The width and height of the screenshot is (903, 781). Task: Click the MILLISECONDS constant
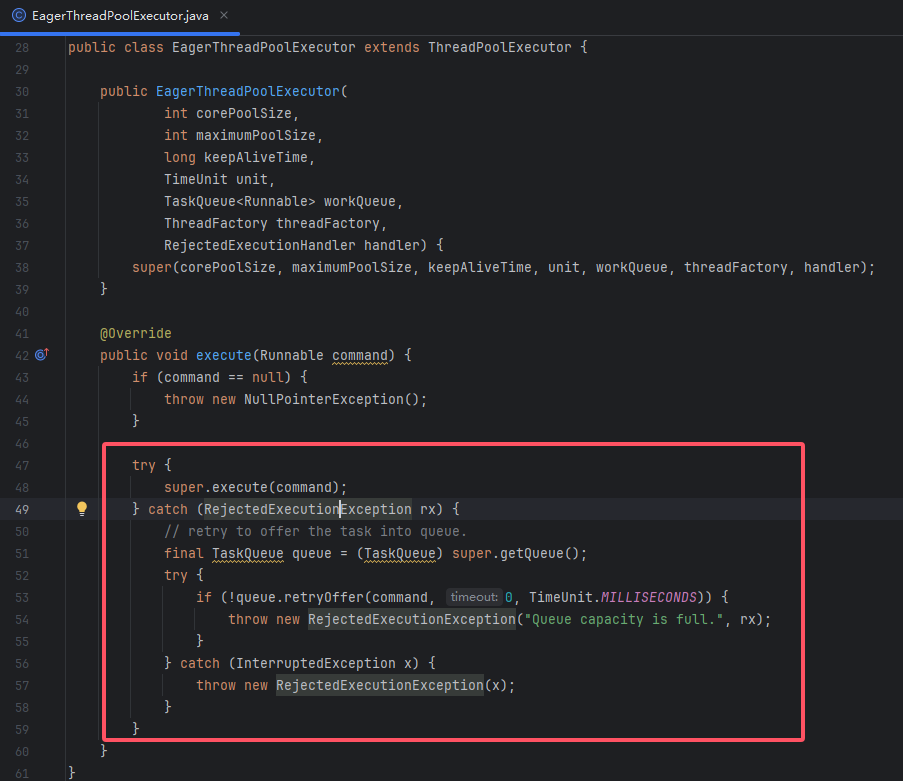point(648,597)
